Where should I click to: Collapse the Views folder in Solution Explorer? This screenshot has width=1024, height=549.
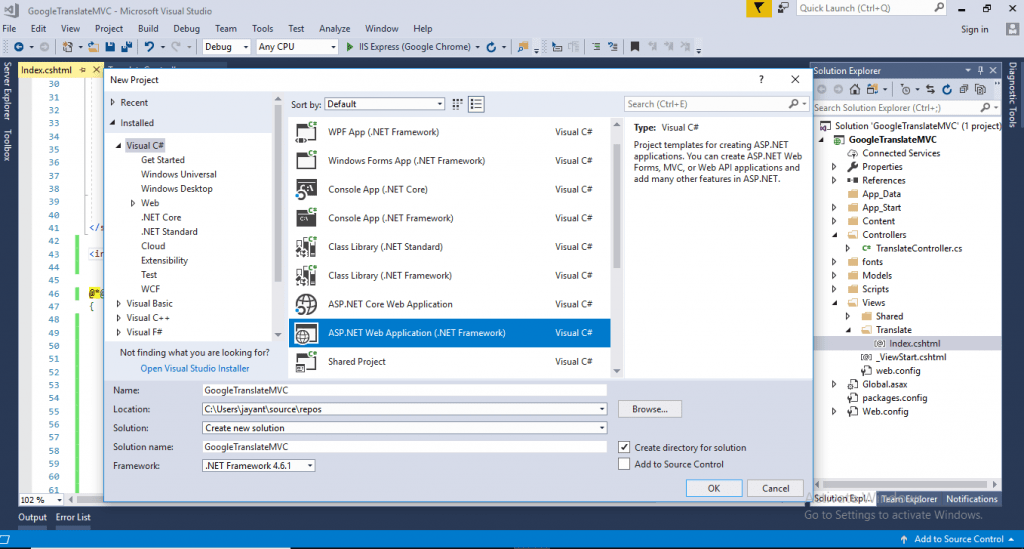[x=834, y=303]
